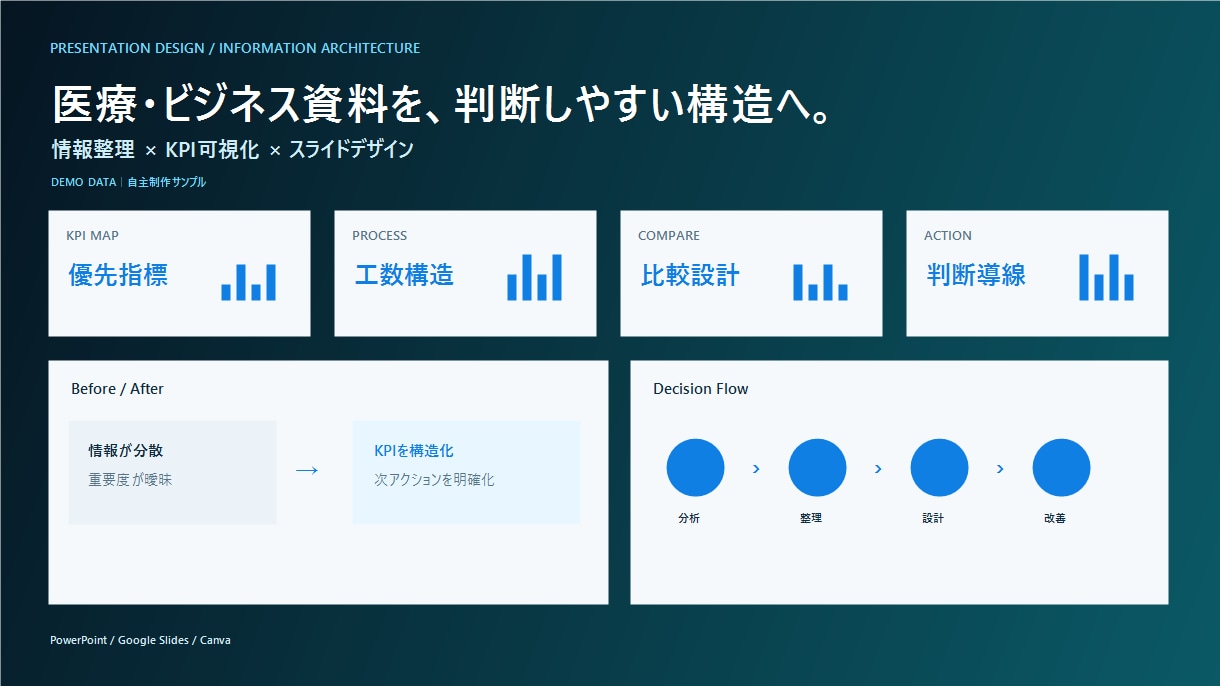This screenshot has height=686, width=1220.
Task: Select the 重要度が曖昧 caption
Action: tap(130, 480)
